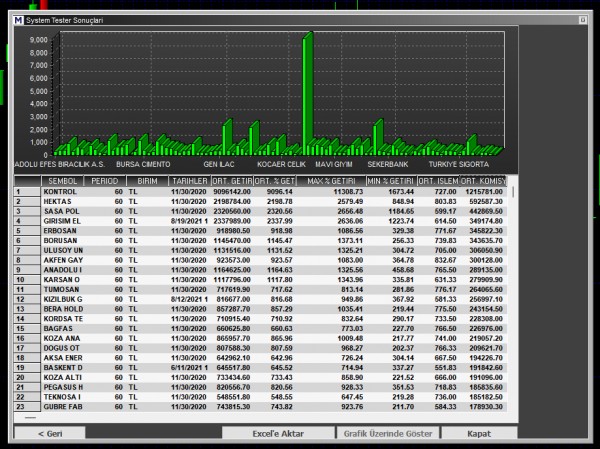Click KOCAER CELIK label on chart axis

[281, 164]
